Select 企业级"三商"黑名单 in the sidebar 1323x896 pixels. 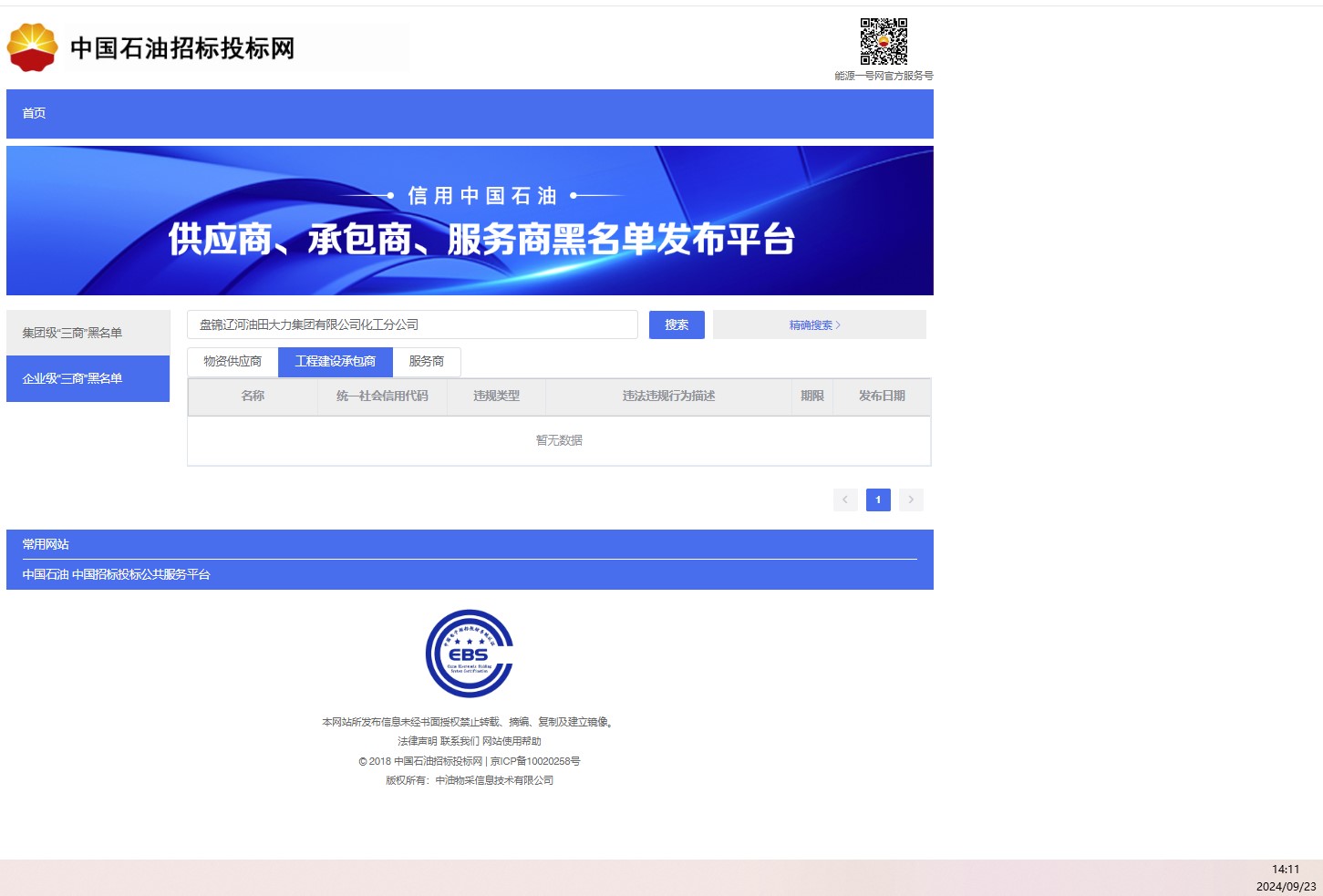point(88,378)
